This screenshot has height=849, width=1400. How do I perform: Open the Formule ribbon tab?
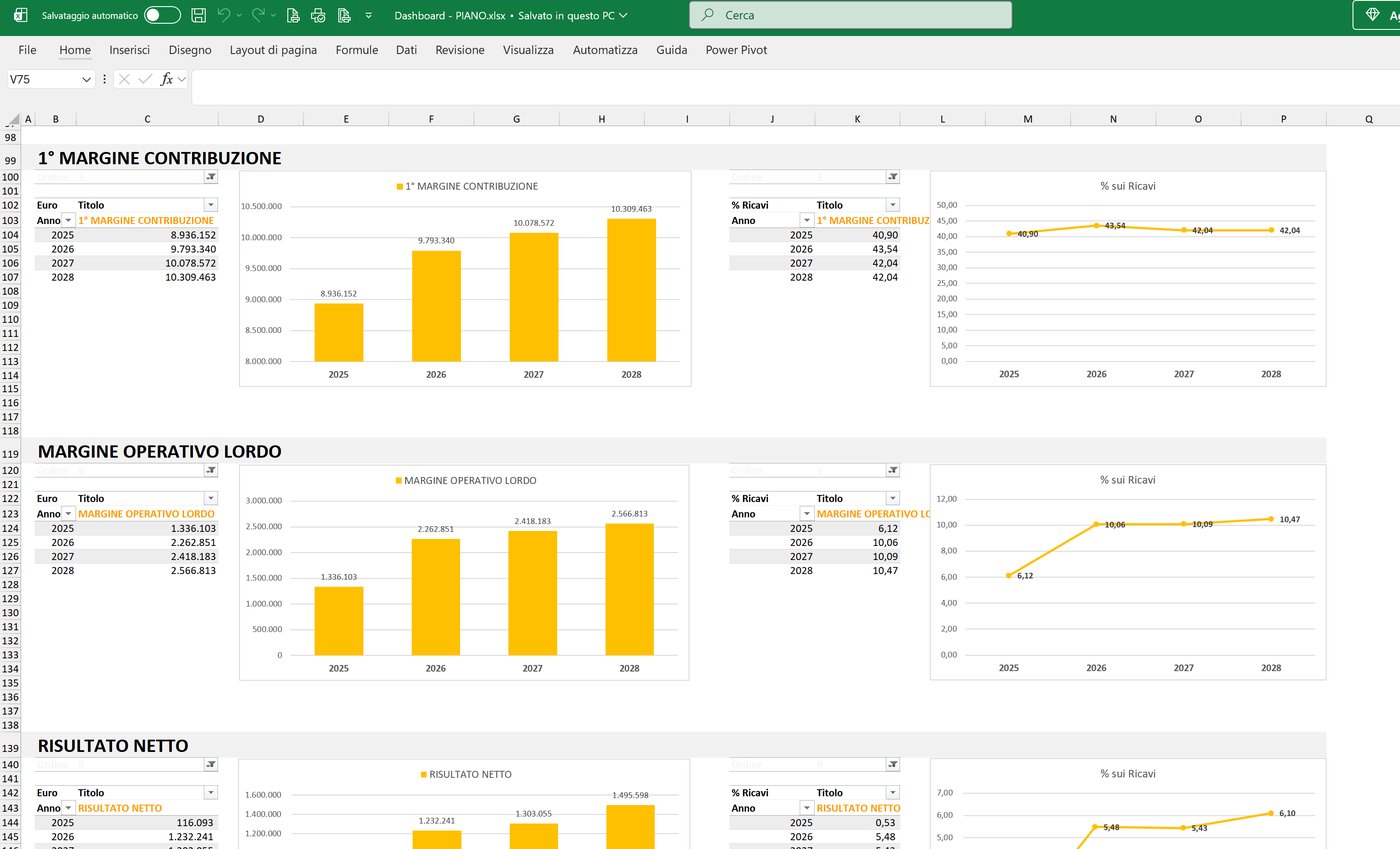pos(357,50)
